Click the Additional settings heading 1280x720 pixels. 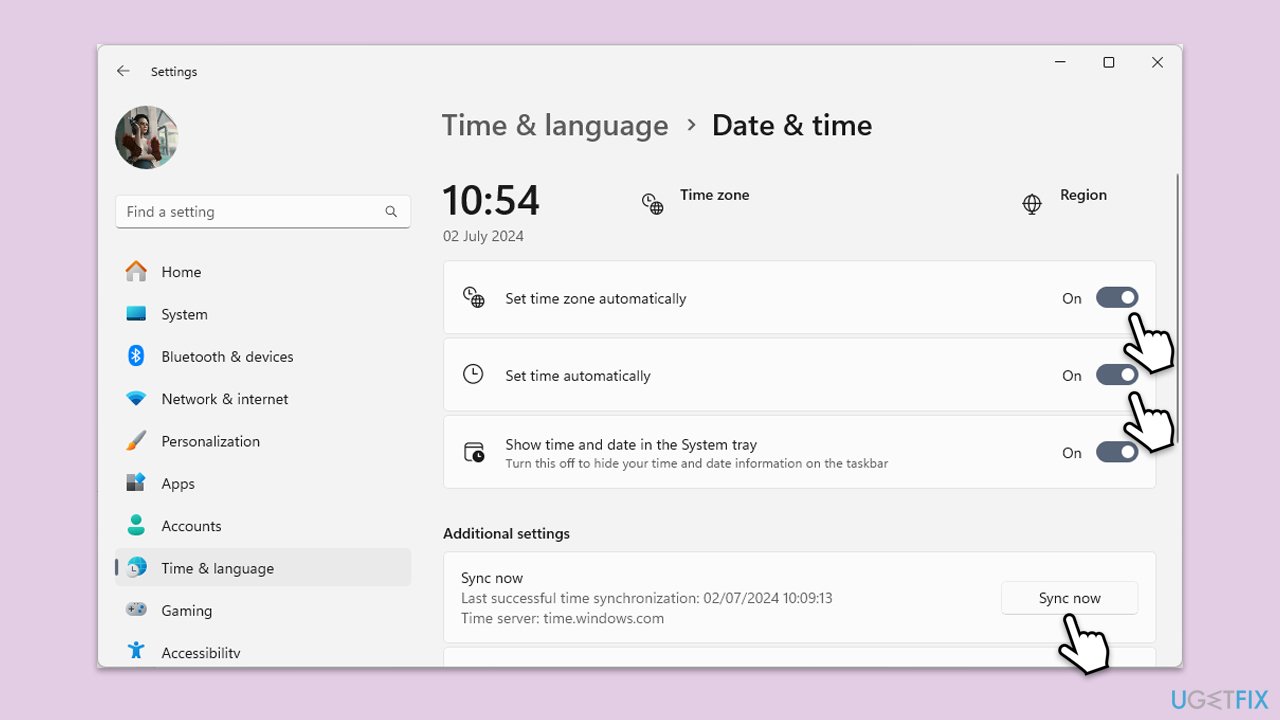click(506, 533)
